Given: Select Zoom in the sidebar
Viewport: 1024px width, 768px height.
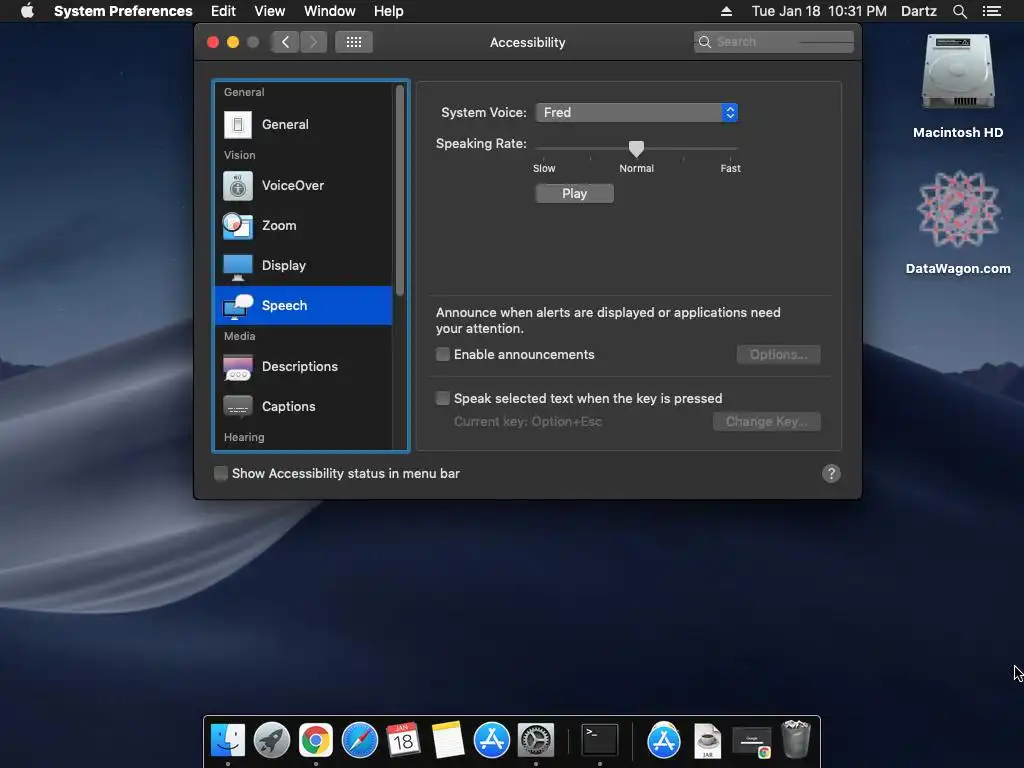Looking at the screenshot, I should pyautogui.click(x=304, y=225).
